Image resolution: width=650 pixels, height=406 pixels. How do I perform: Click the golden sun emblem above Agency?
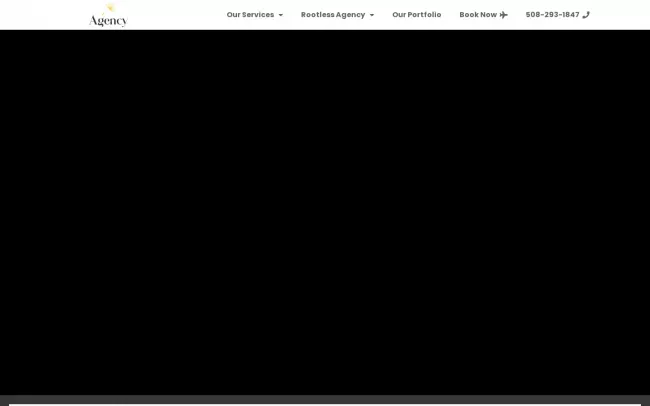coord(110,8)
